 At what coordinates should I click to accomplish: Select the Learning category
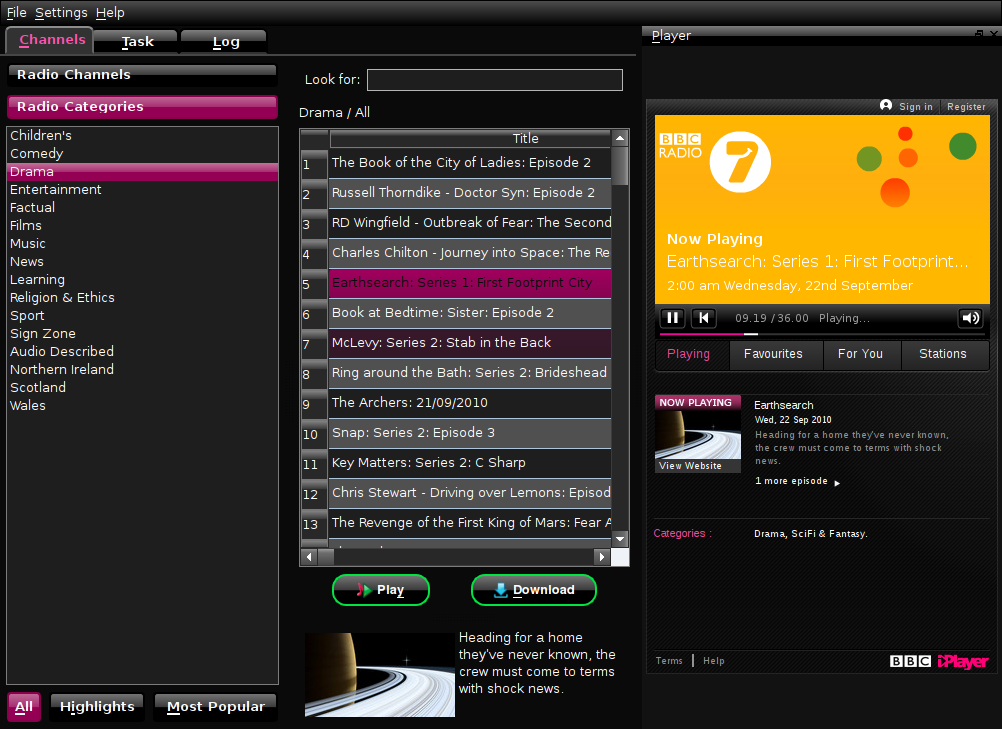click(x=143, y=279)
